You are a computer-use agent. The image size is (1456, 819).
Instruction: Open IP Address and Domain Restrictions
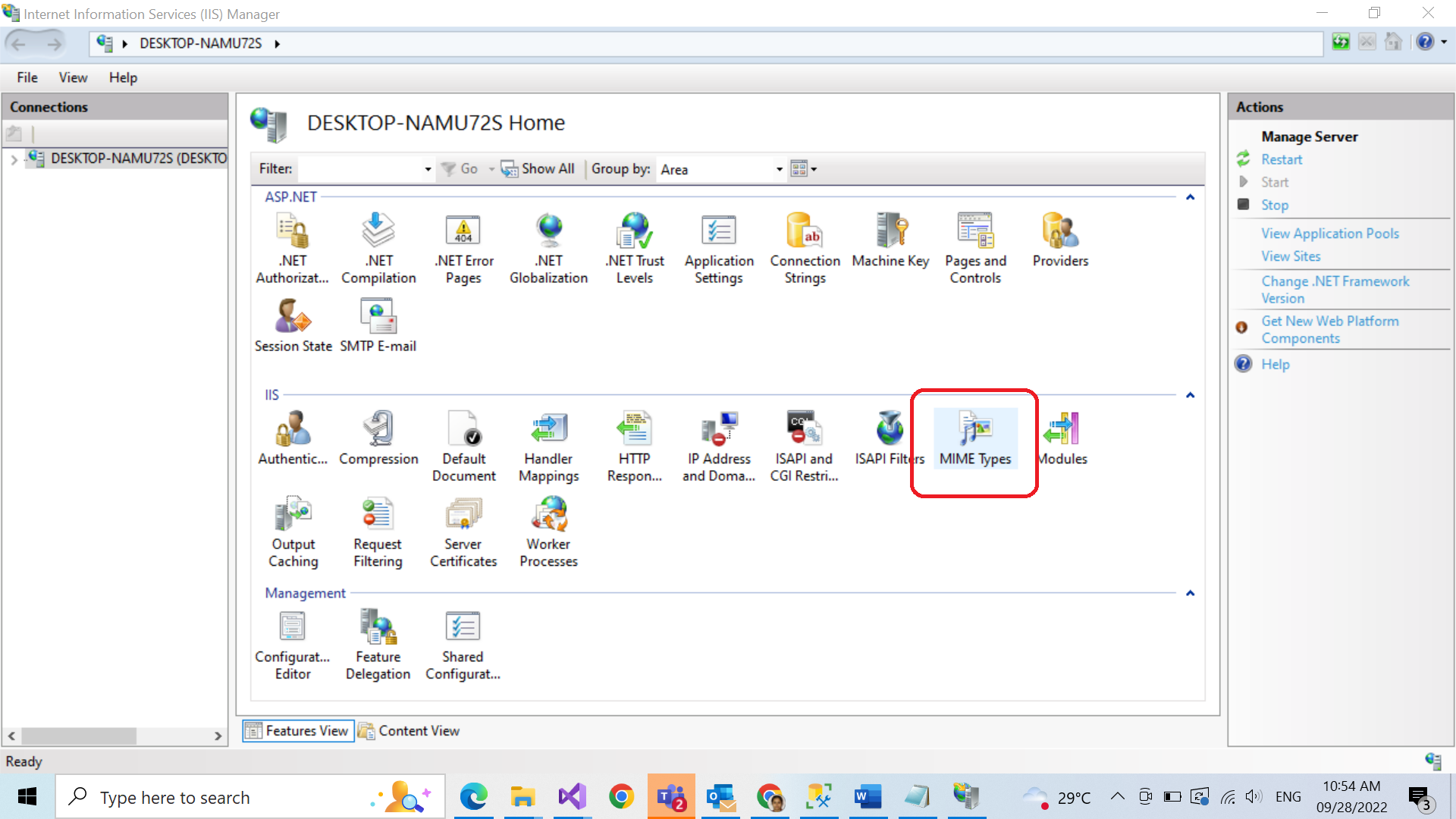pyautogui.click(x=719, y=446)
